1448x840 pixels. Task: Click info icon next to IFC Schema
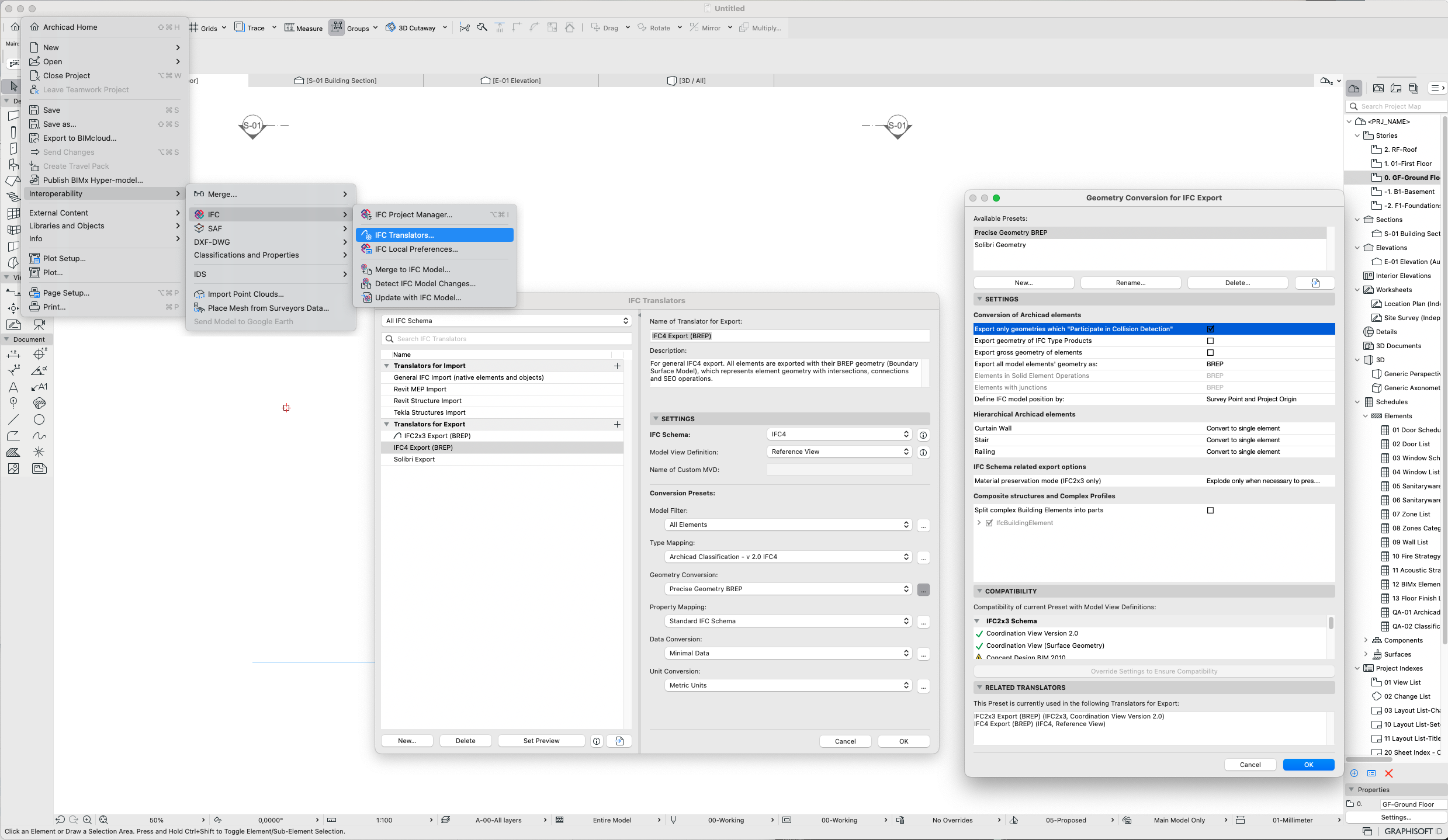point(923,435)
